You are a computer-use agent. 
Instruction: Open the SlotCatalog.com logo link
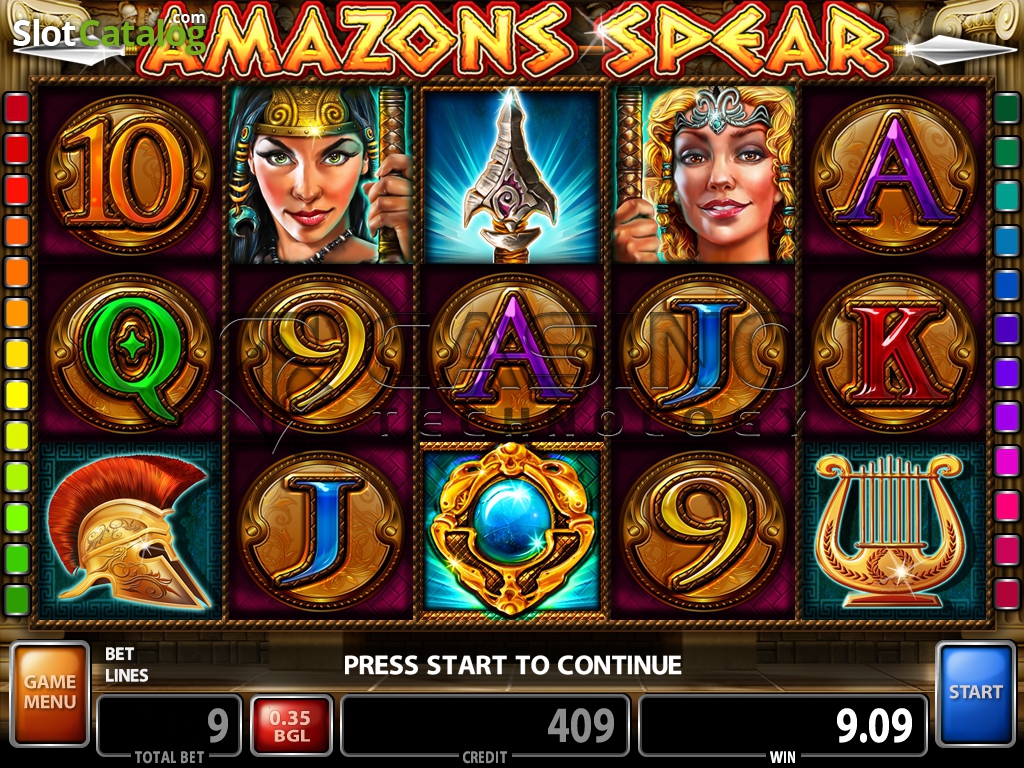click(x=109, y=33)
